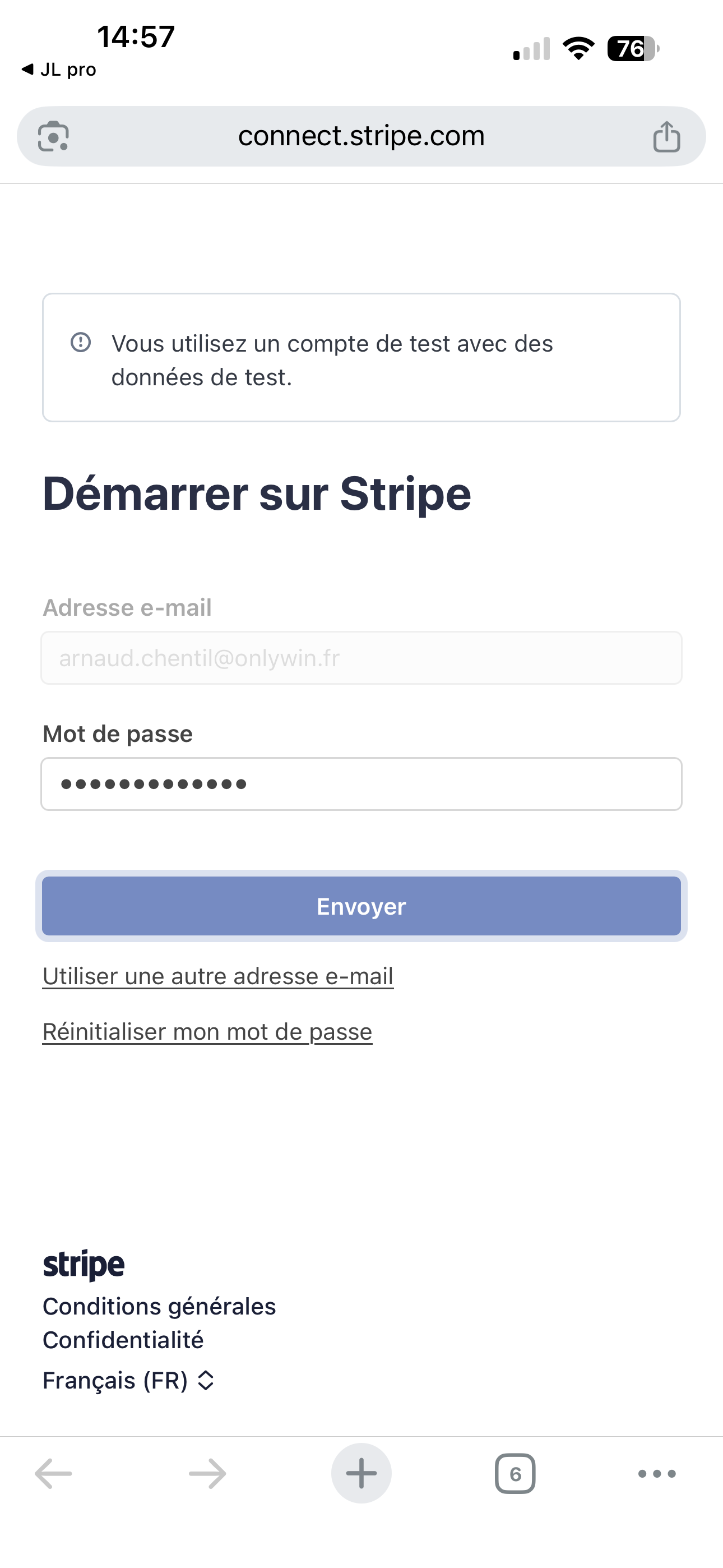The image size is (723, 1568).
Task: Click Utiliser une autre adresse e-mail
Action: [218, 976]
